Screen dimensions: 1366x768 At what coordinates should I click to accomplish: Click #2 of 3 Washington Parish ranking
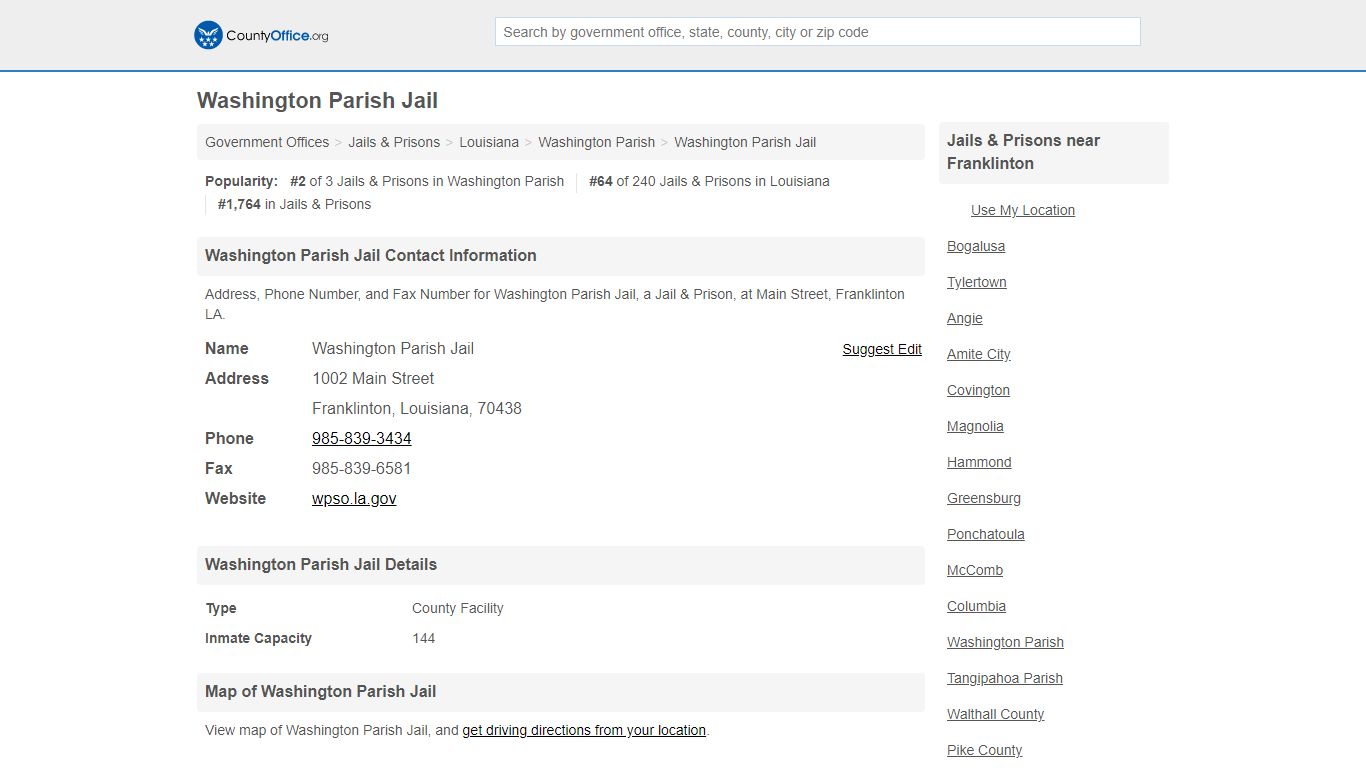coord(427,181)
